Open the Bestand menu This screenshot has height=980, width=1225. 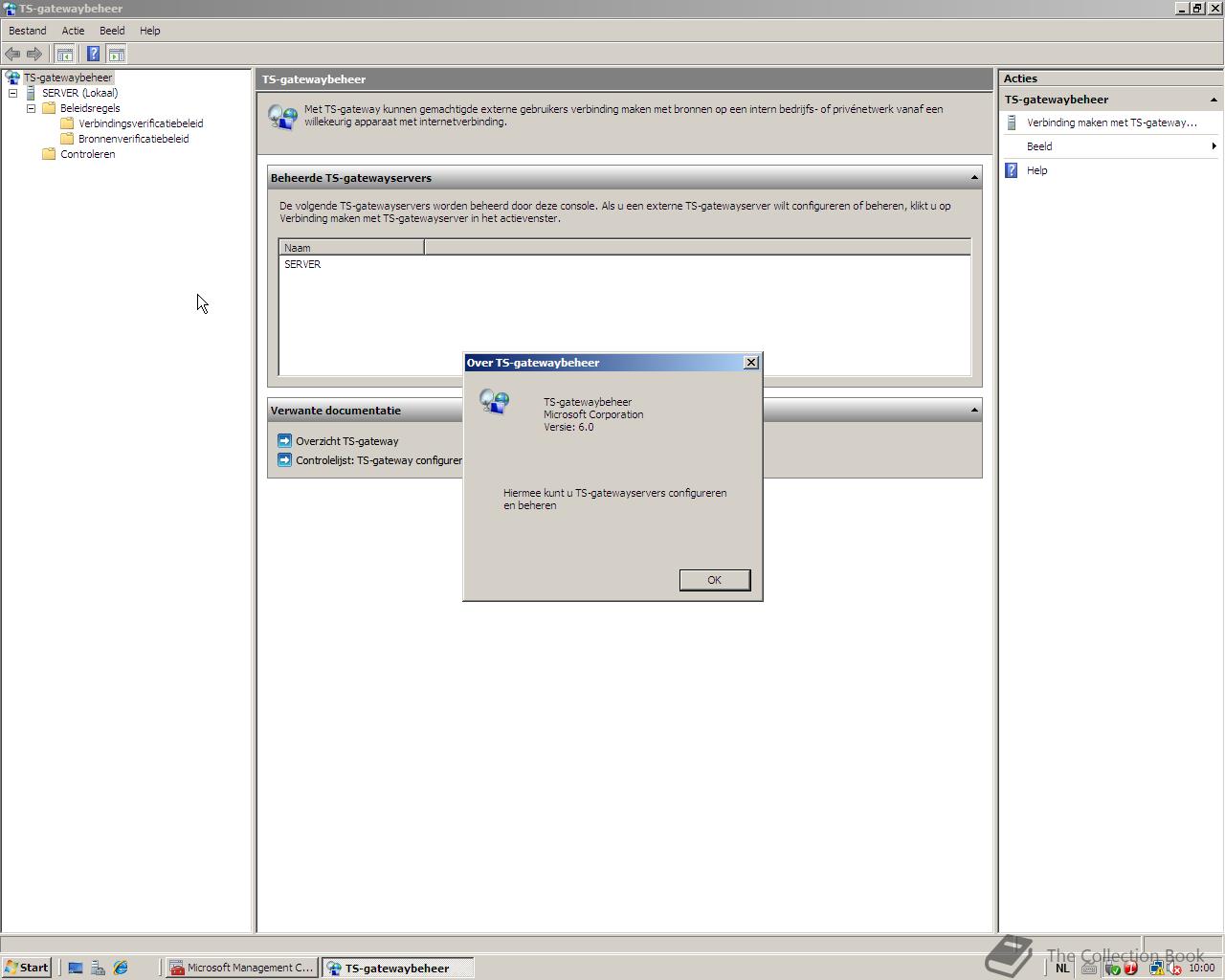28,31
